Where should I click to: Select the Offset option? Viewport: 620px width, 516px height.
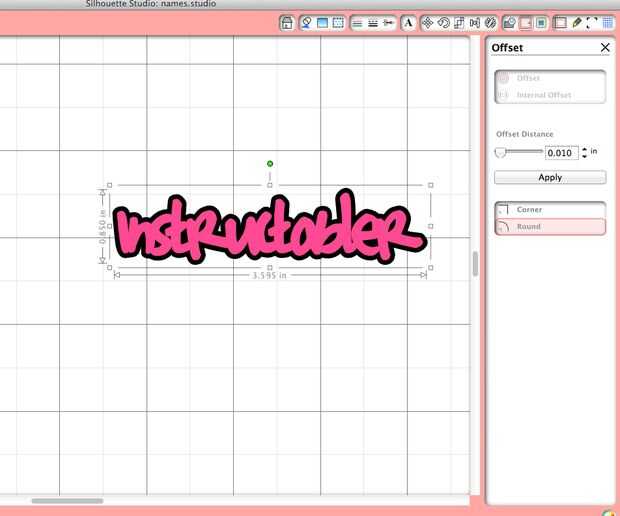click(x=550, y=78)
